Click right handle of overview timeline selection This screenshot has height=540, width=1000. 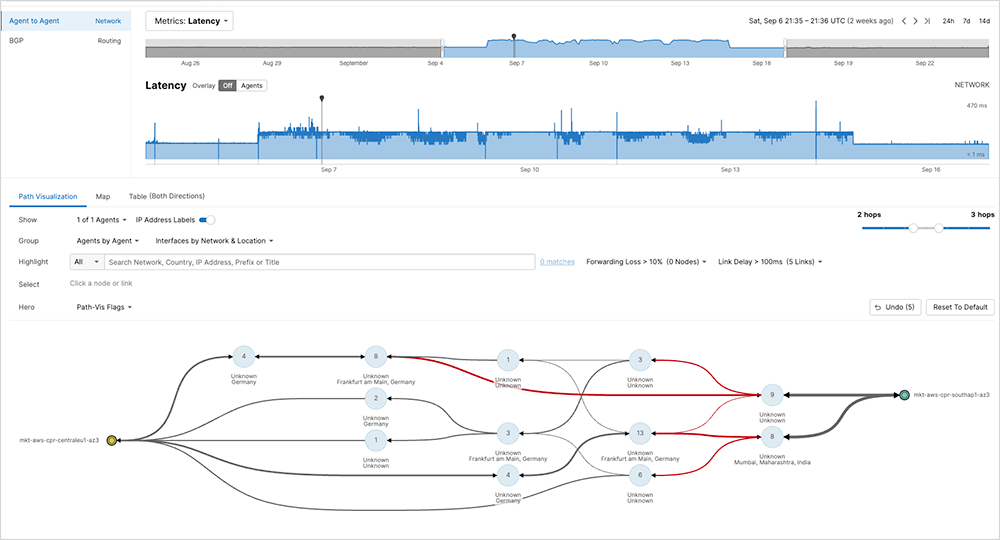coord(786,48)
